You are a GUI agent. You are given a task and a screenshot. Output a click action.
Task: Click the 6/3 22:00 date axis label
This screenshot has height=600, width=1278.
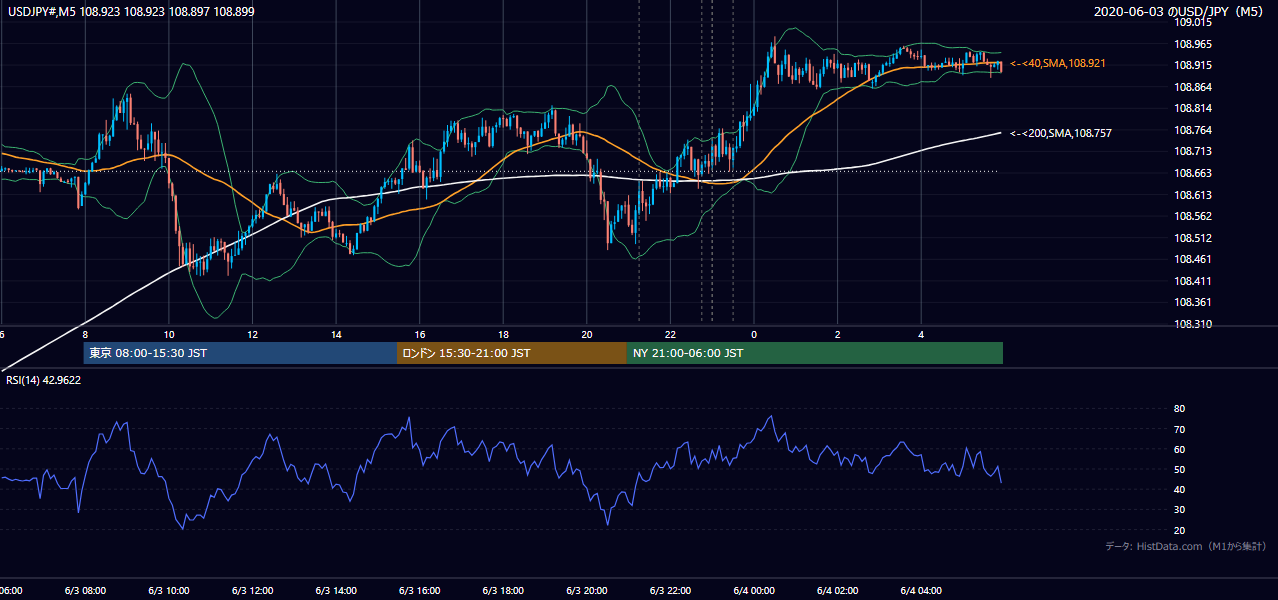(671, 591)
